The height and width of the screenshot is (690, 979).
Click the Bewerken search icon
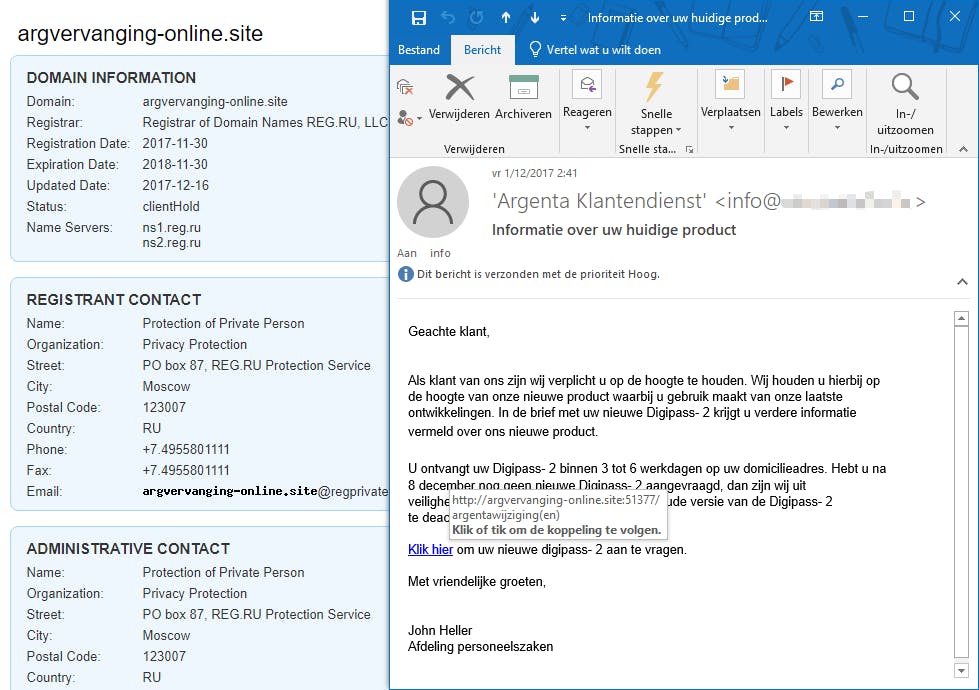(x=837, y=84)
